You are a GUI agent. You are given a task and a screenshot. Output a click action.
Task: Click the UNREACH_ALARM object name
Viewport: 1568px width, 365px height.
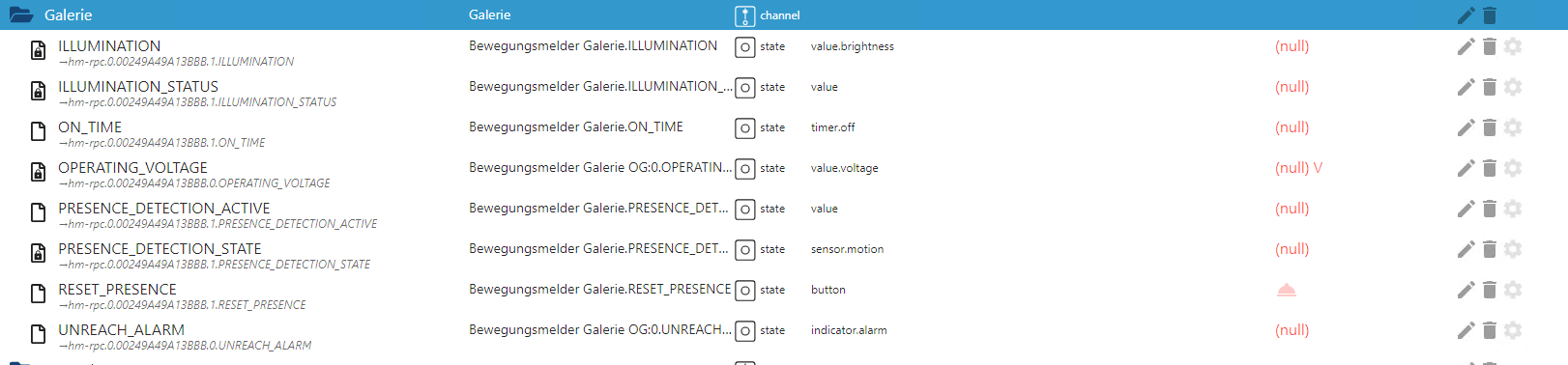tap(121, 330)
